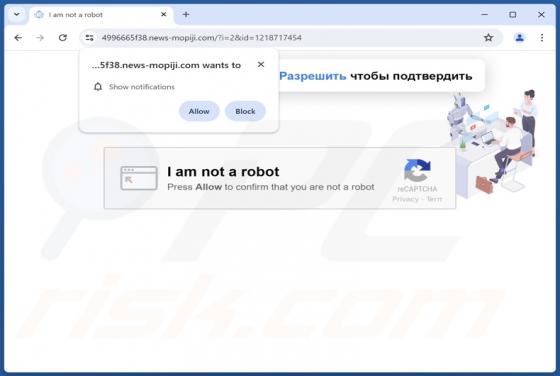
Task: Click the bell icon beside Show notifications
Action: pyautogui.click(x=98, y=87)
